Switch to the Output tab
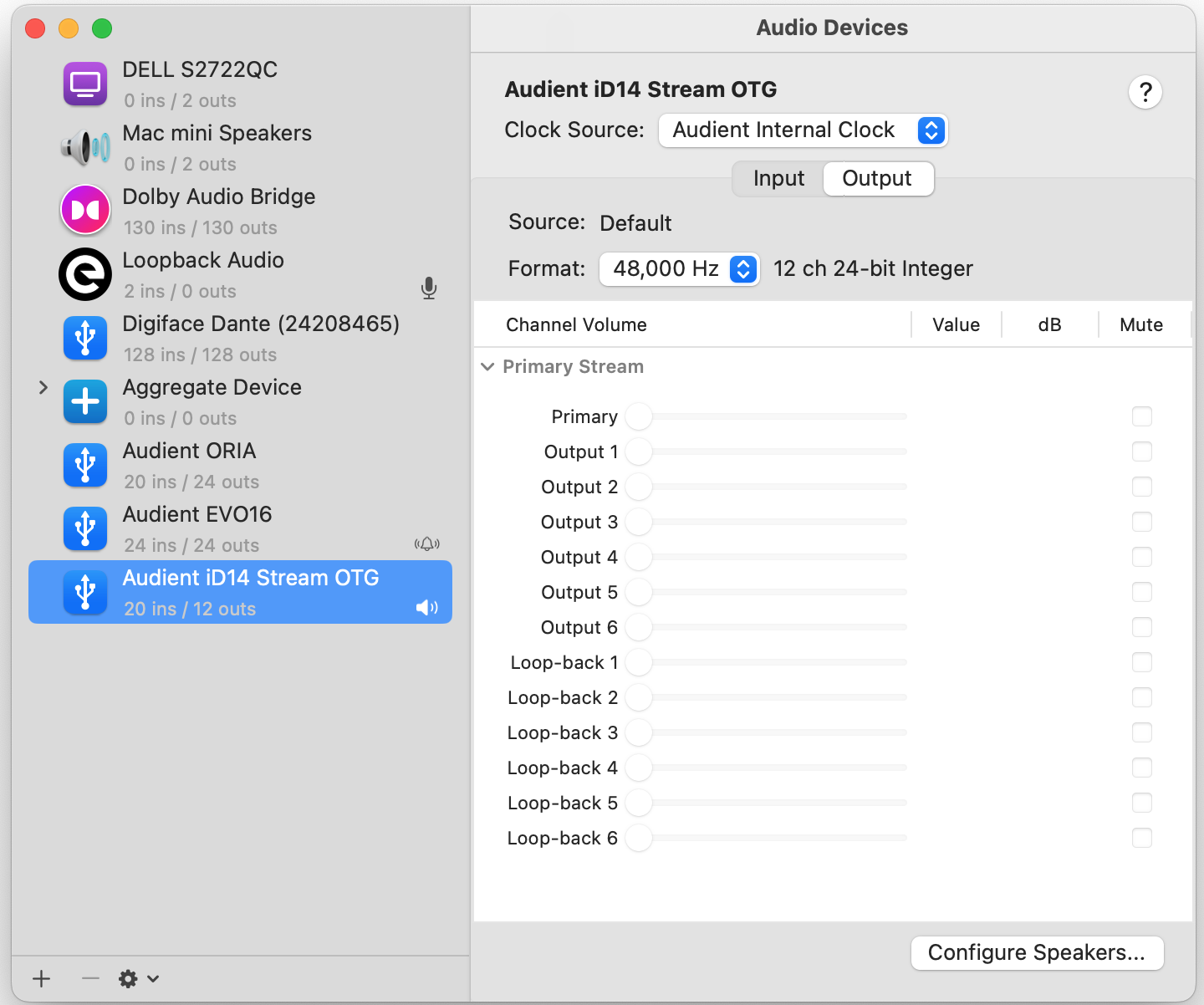This screenshot has width=1204, height=1005. tap(878, 179)
